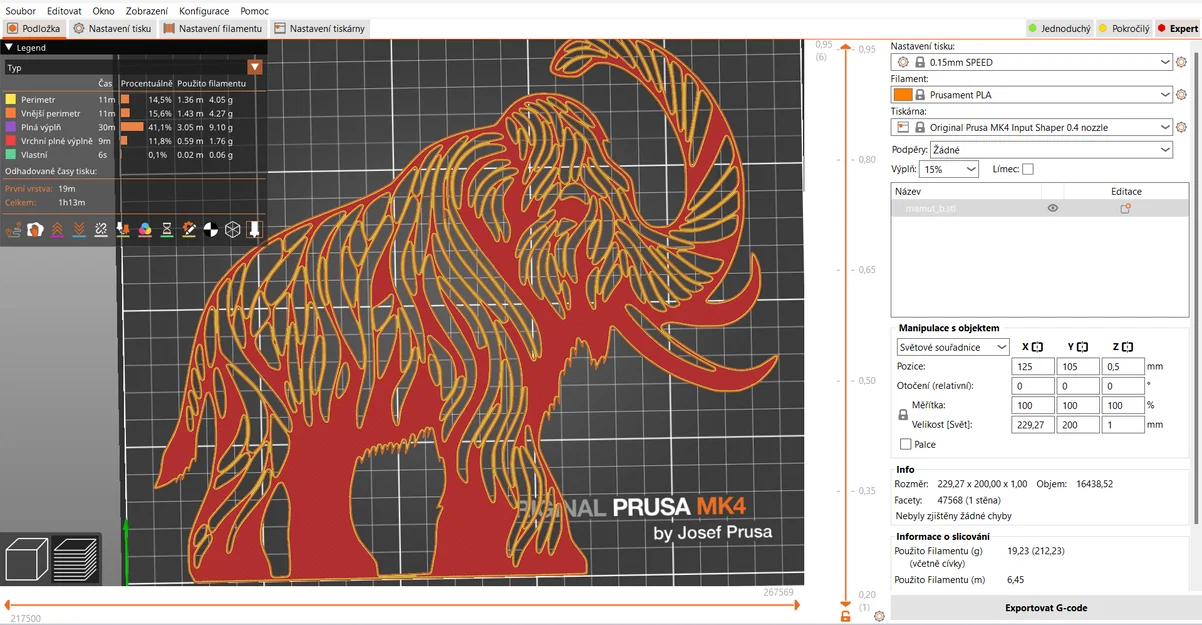Open the Konfigurace menu
Screen dimensions: 1202x625
(204, 11)
